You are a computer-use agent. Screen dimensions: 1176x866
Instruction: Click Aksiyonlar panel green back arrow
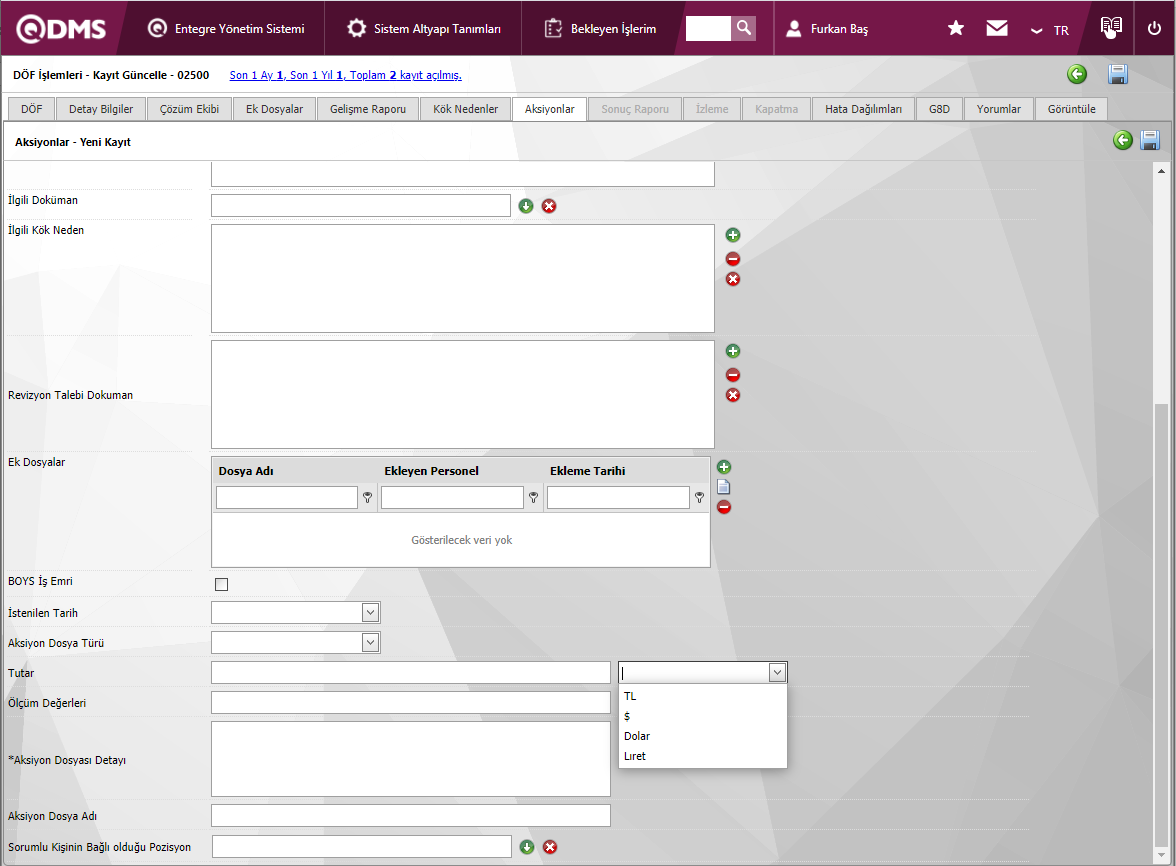[x=1123, y=140]
